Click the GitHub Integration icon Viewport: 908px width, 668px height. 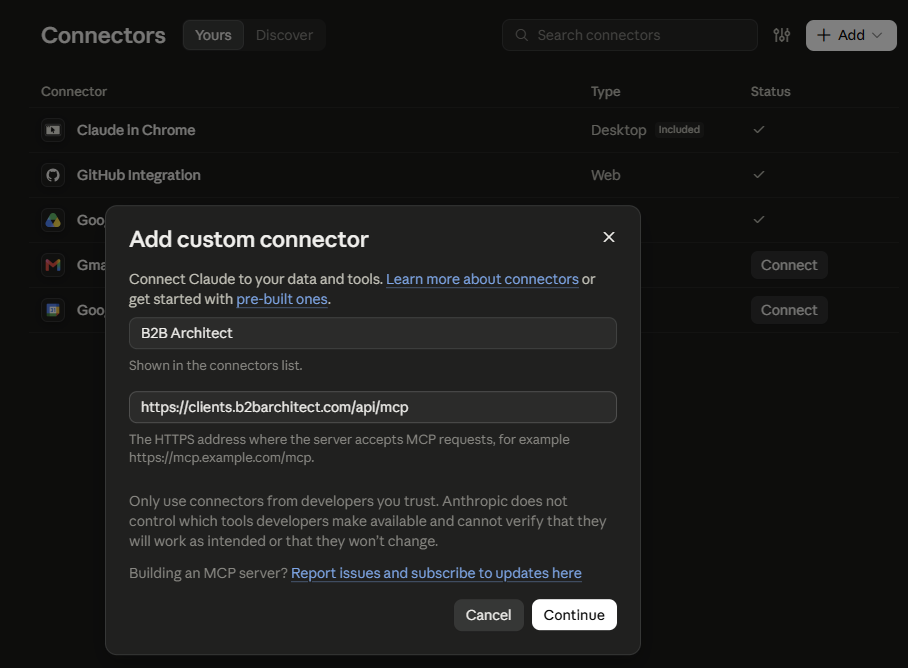coord(53,175)
